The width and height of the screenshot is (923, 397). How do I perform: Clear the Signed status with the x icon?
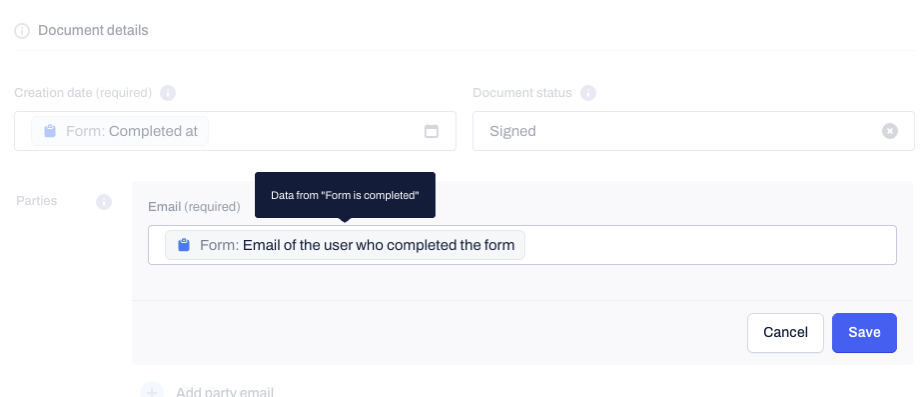(x=889, y=131)
